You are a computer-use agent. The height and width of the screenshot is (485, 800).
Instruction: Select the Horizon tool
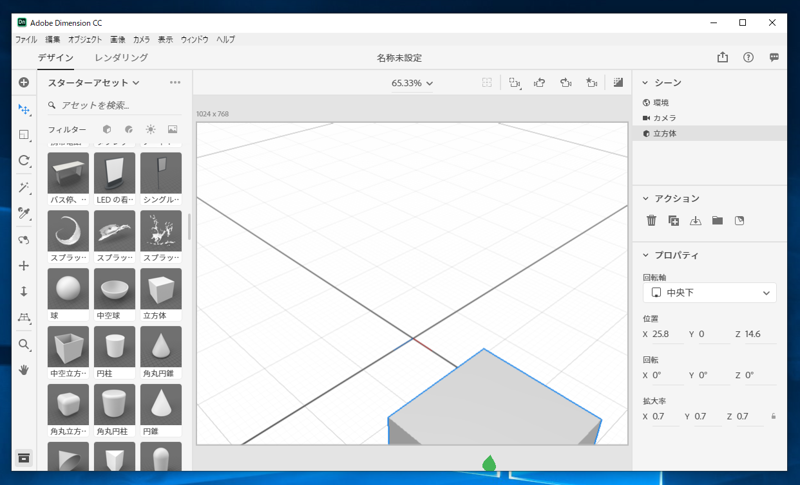[x=24, y=318]
